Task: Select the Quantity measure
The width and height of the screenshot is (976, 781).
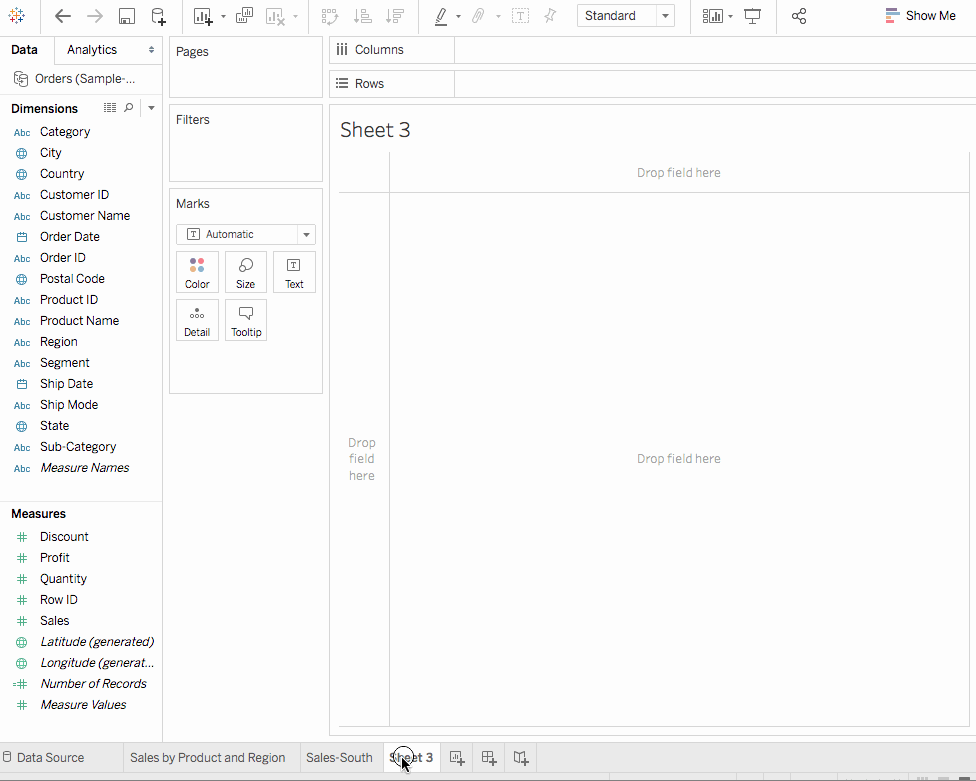Action: (x=63, y=579)
